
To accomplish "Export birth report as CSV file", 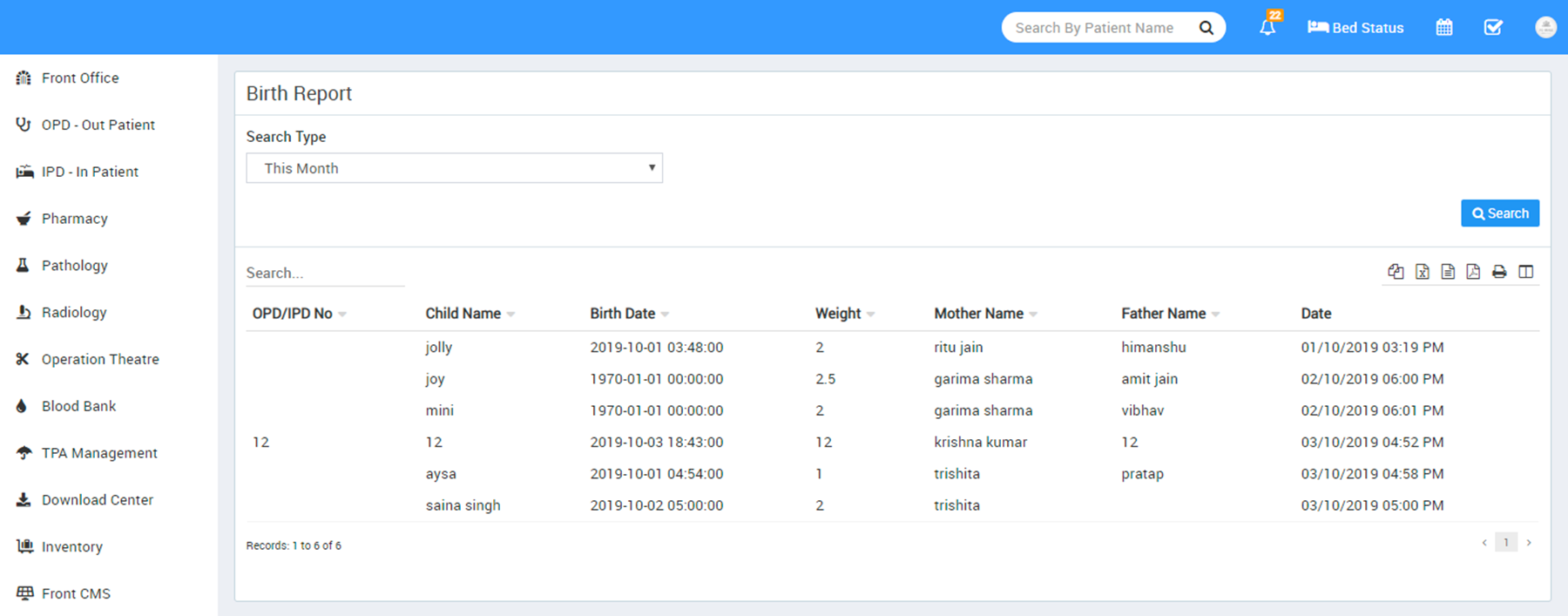I will click(1448, 272).
